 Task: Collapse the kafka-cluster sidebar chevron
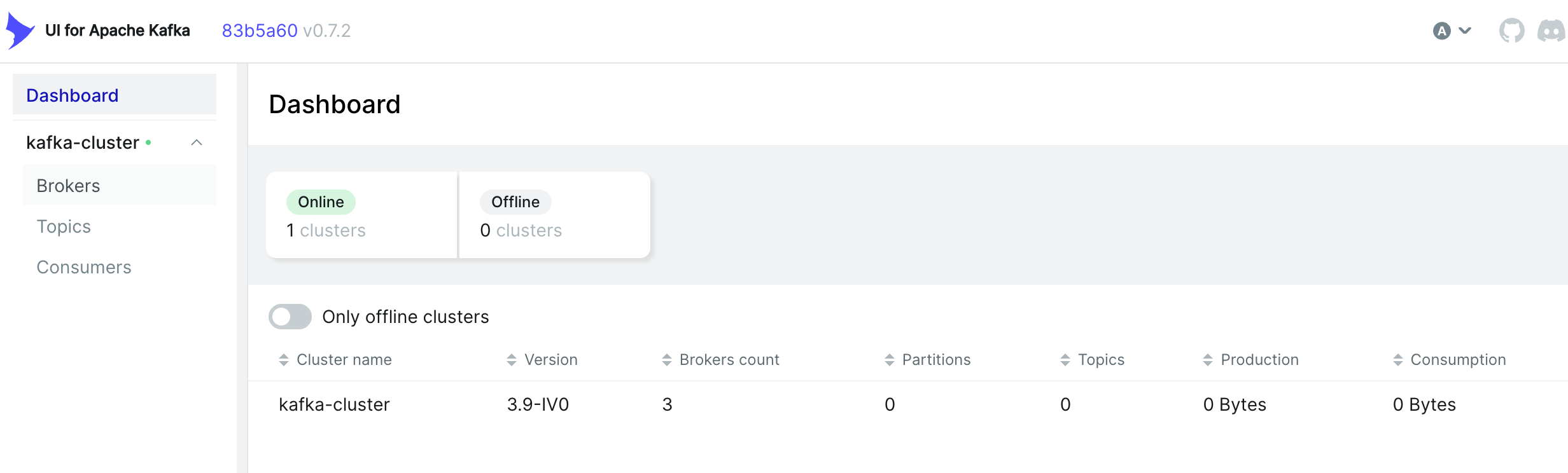click(197, 142)
